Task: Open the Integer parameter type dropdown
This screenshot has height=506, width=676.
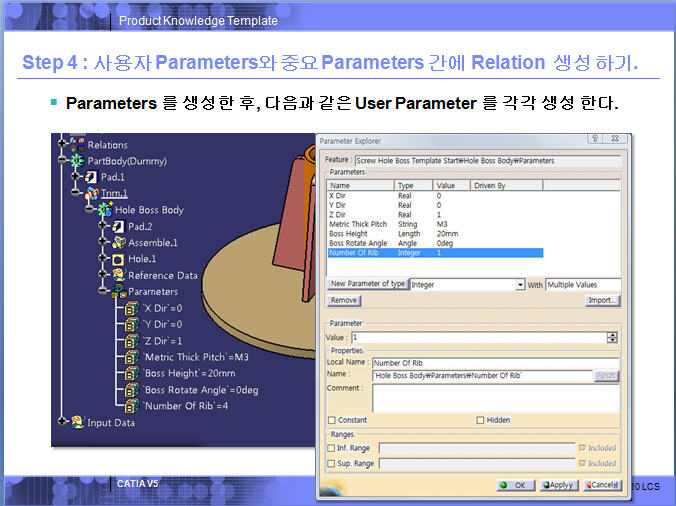Action: pyautogui.click(x=520, y=285)
